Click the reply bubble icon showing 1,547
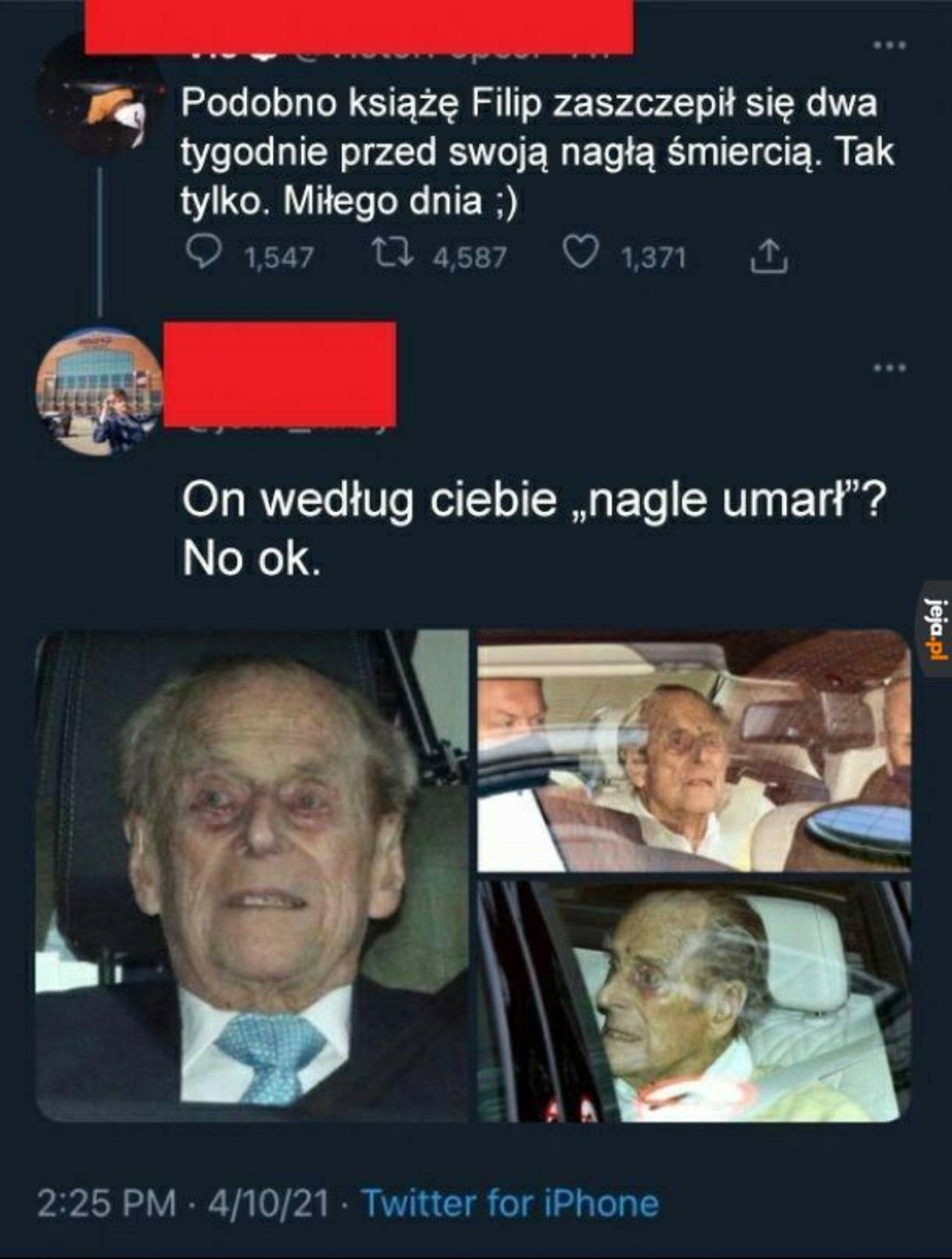The image size is (952, 1259). pyautogui.click(x=204, y=253)
